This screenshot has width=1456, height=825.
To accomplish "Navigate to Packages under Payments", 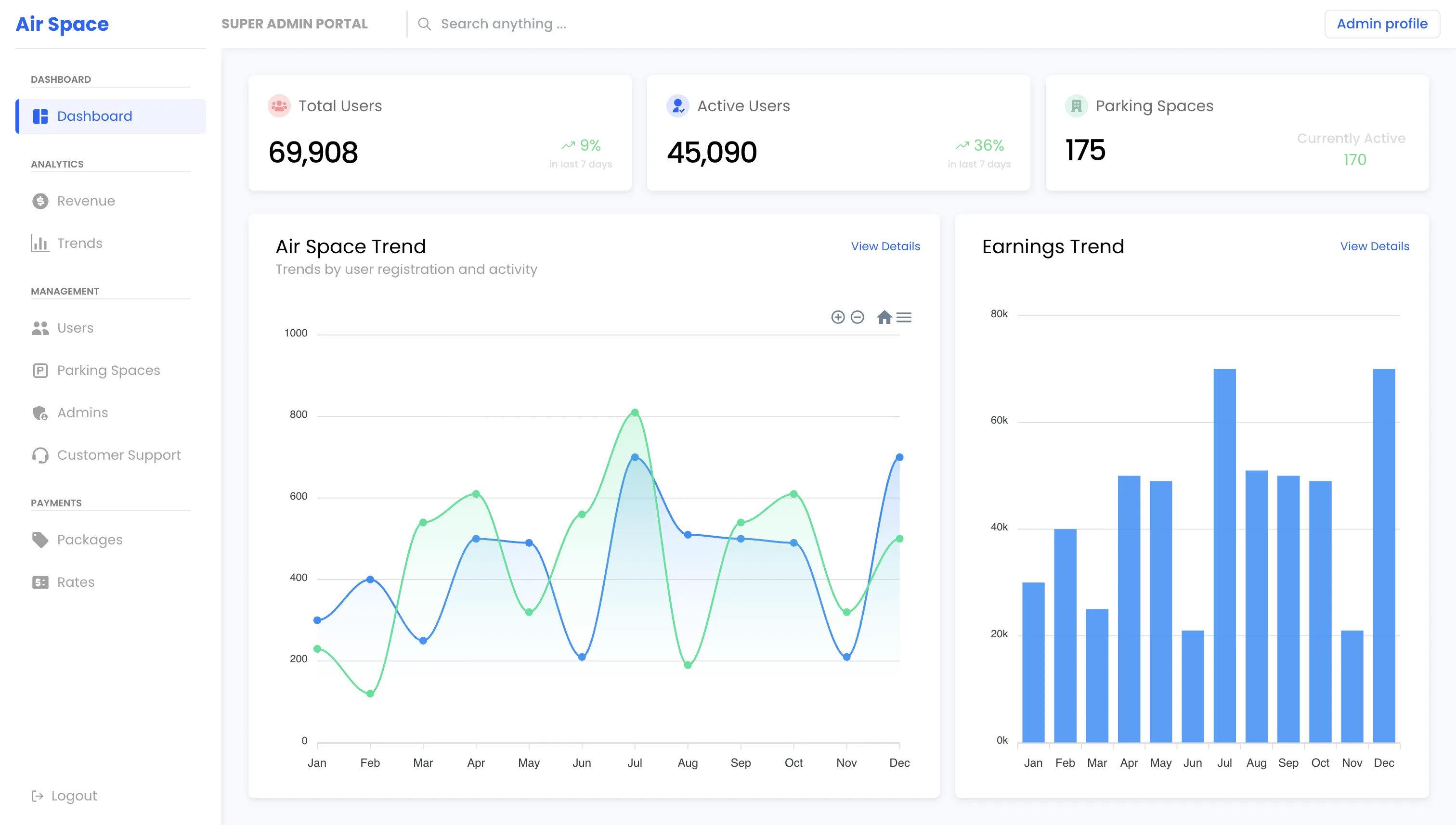I will click(90, 540).
